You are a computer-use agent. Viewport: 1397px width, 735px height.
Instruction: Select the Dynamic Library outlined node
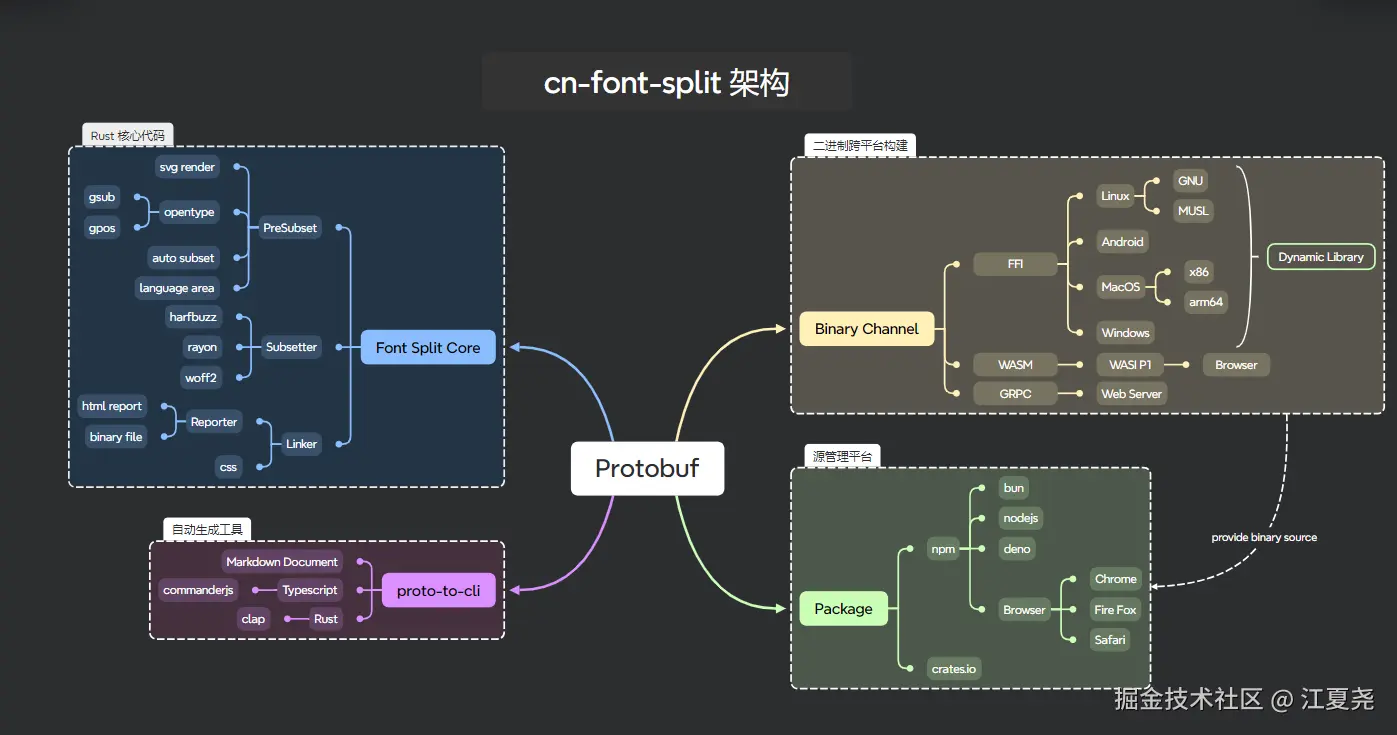coord(1321,257)
